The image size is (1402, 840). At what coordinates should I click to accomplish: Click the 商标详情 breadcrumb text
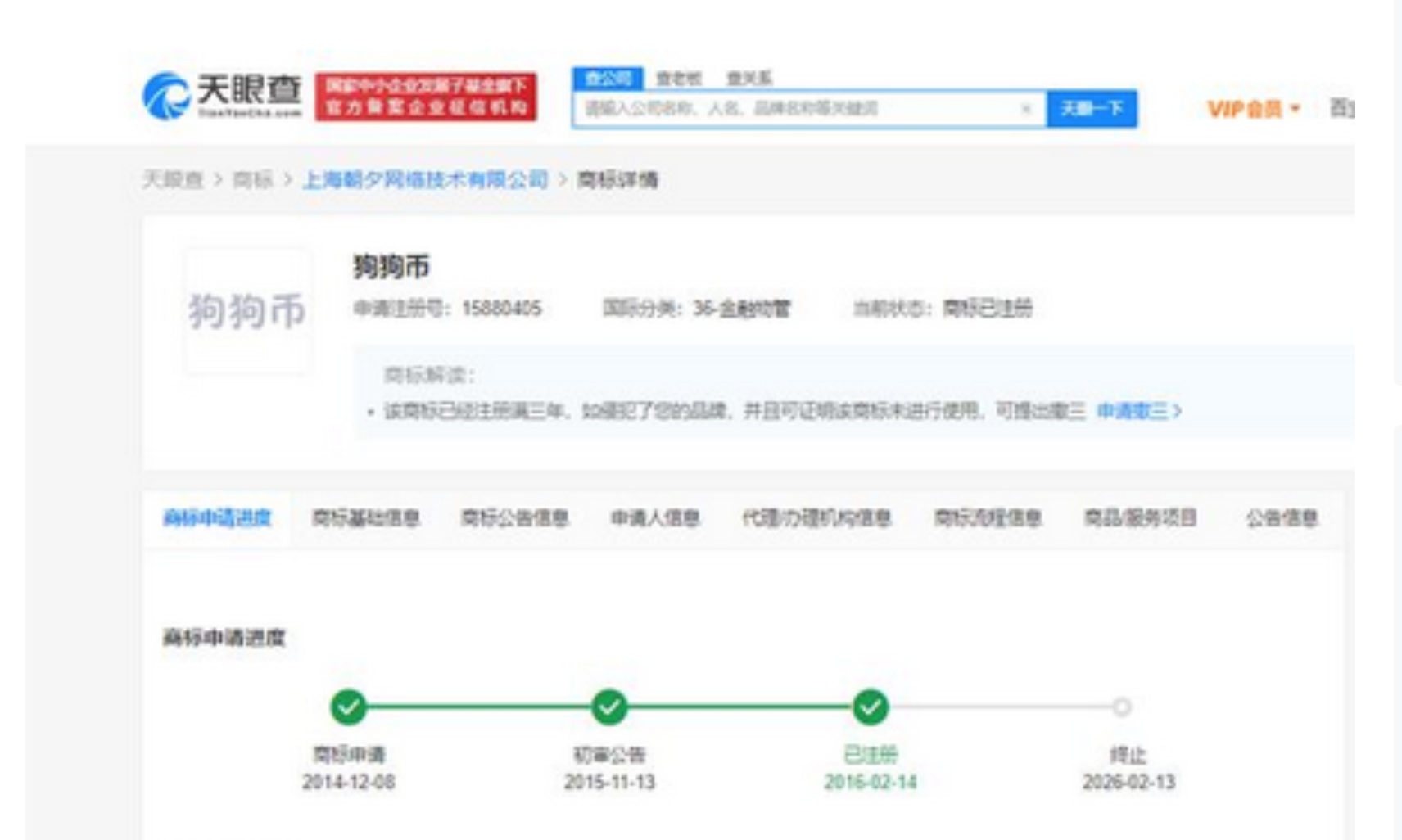point(617,180)
